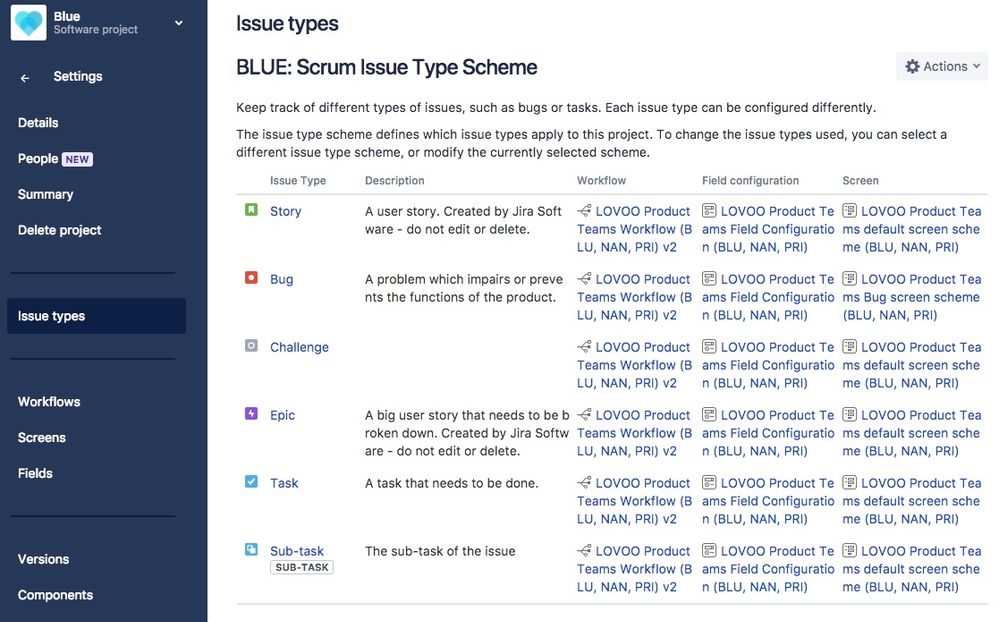Click screen scheme icon in Epic row
This screenshot has width=999, height=622.
(x=849, y=414)
